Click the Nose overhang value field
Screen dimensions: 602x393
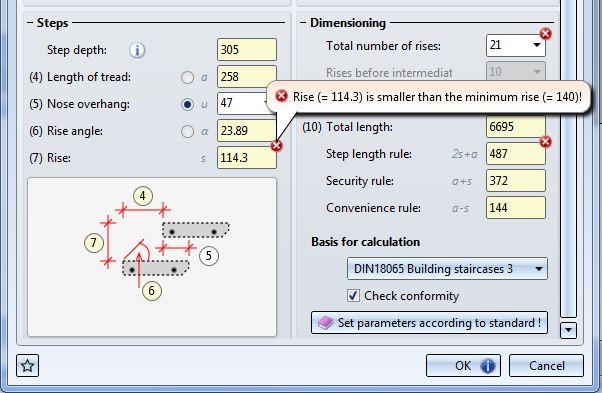(x=242, y=103)
